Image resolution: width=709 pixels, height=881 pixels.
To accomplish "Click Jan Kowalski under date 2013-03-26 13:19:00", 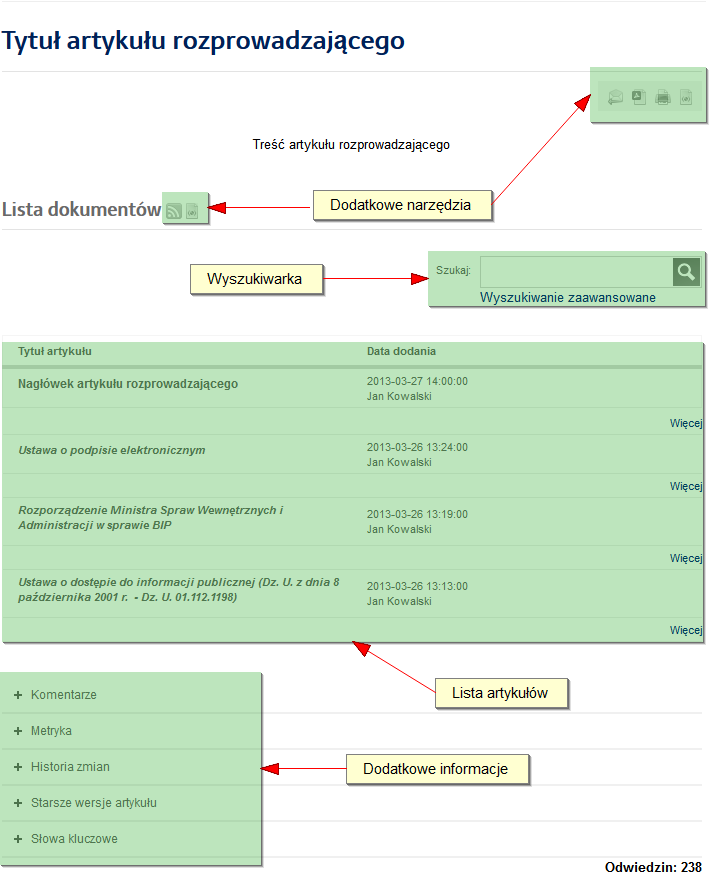I will point(399,529).
